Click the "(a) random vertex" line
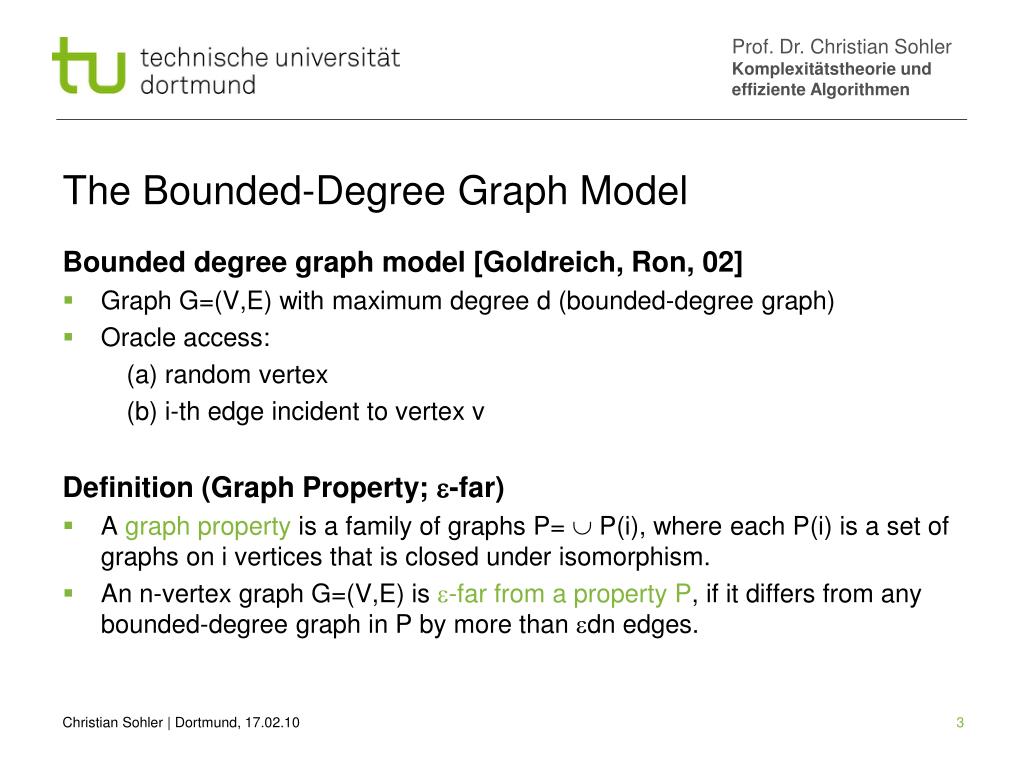The height and width of the screenshot is (768, 1024). [227, 375]
